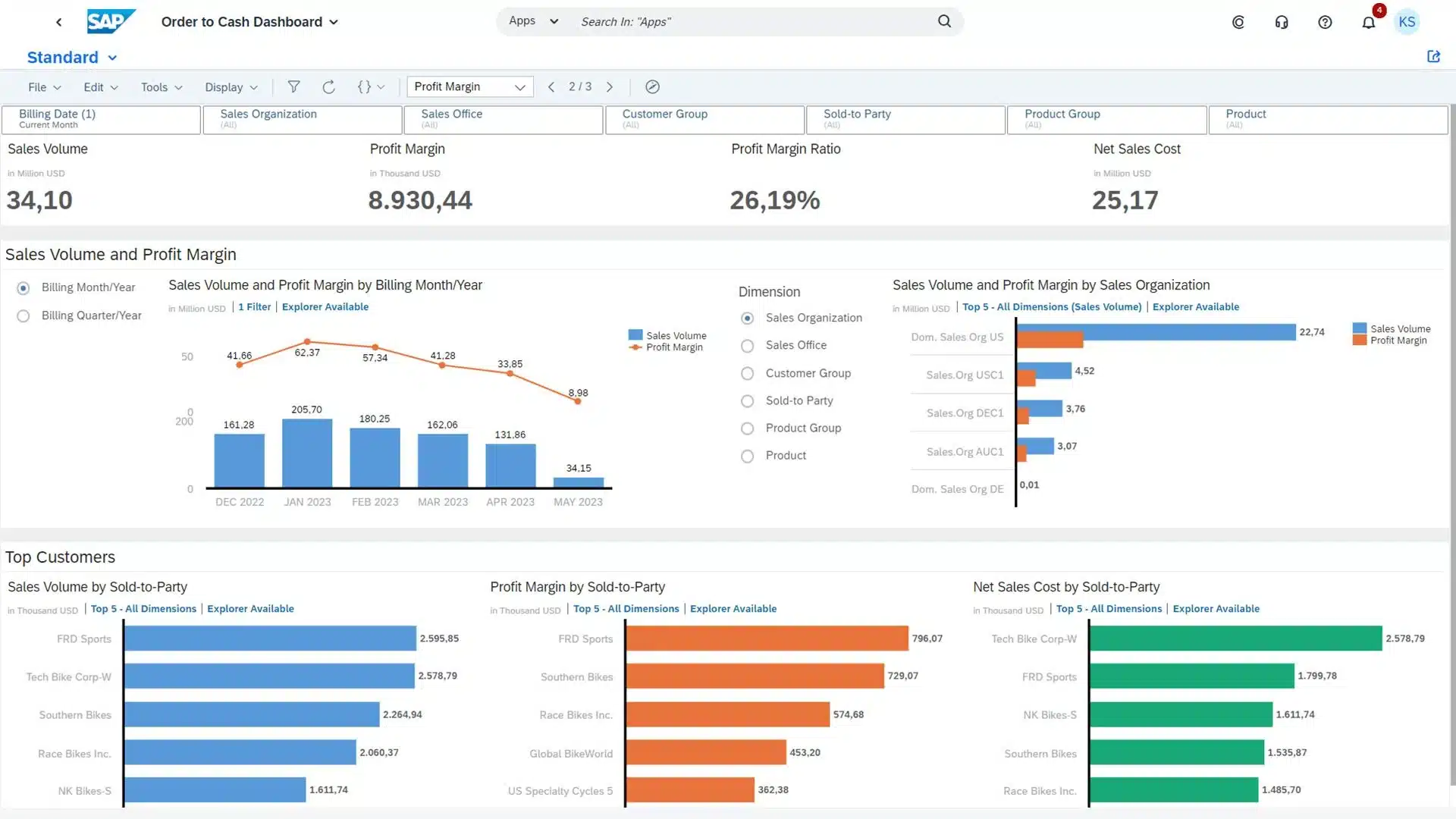Image resolution: width=1456 pixels, height=819 pixels.
Task: Click the Display menu item
Action: [x=229, y=87]
